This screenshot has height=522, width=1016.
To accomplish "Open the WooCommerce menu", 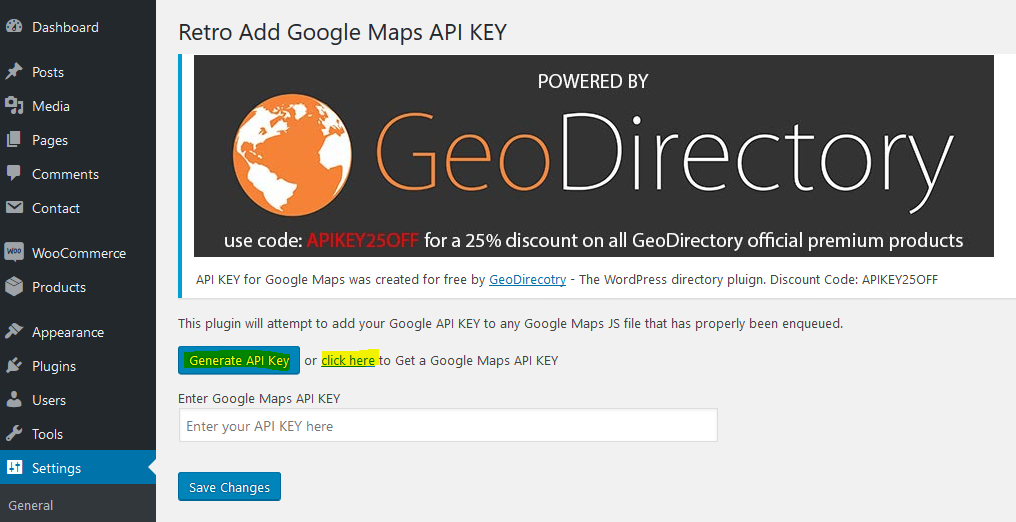I will coord(78,253).
